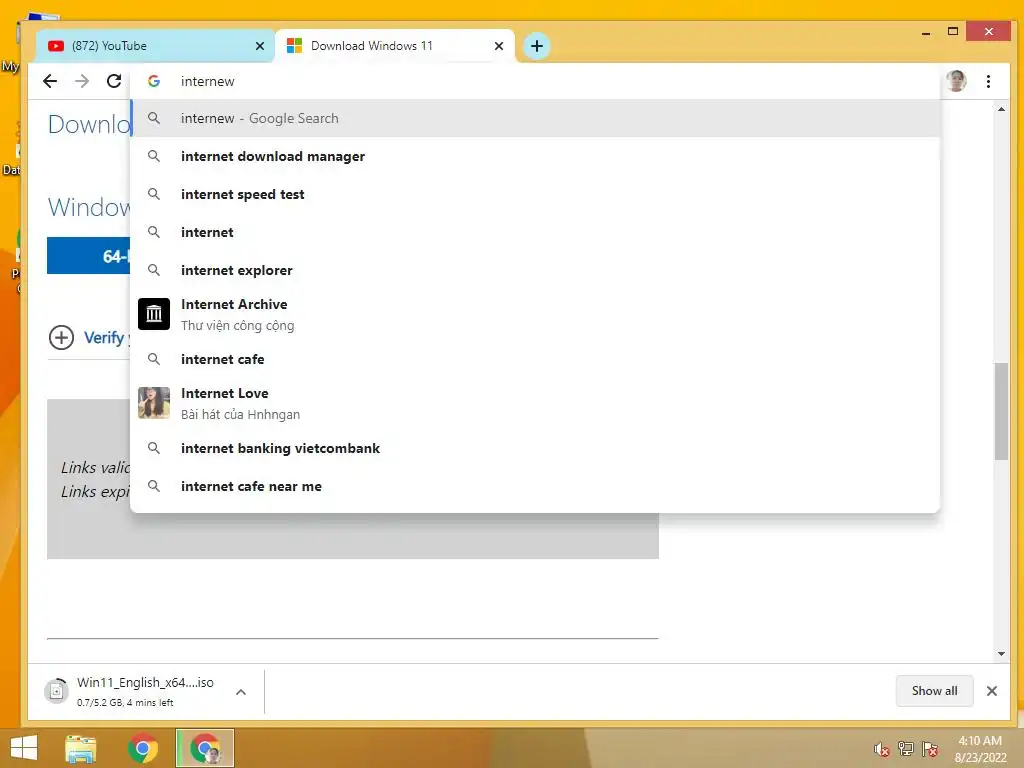Click the page scroll down arrow

(1001, 654)
